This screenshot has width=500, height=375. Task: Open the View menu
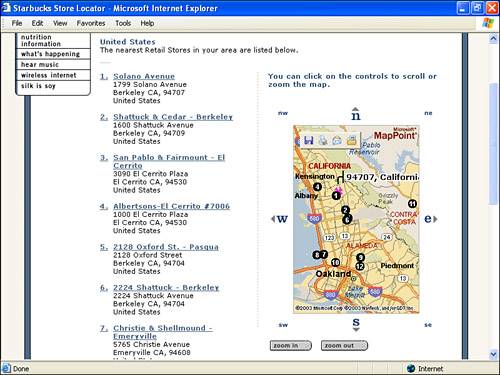click(60, 23)
